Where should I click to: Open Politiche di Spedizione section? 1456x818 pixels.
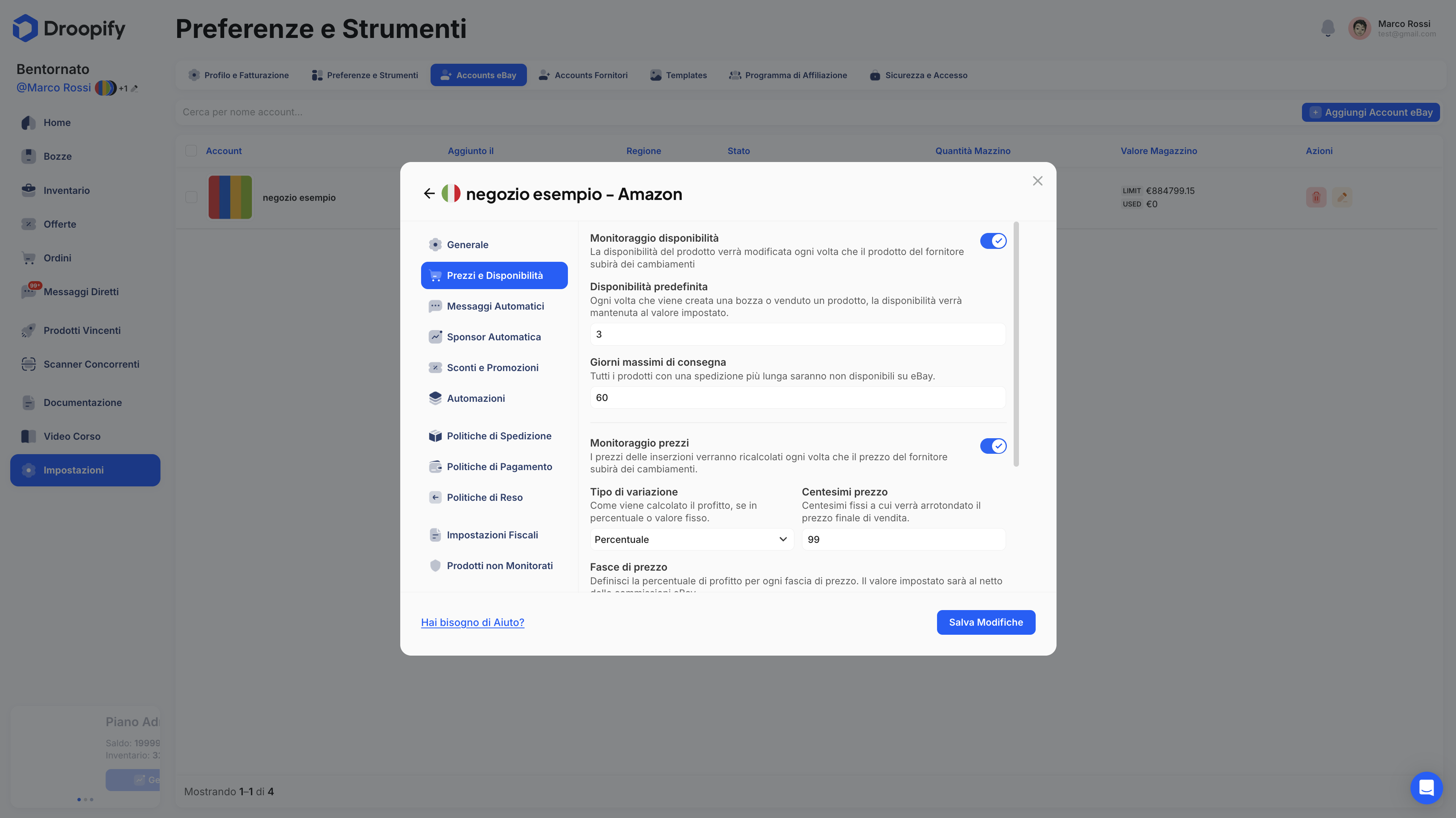click(498, 436)
